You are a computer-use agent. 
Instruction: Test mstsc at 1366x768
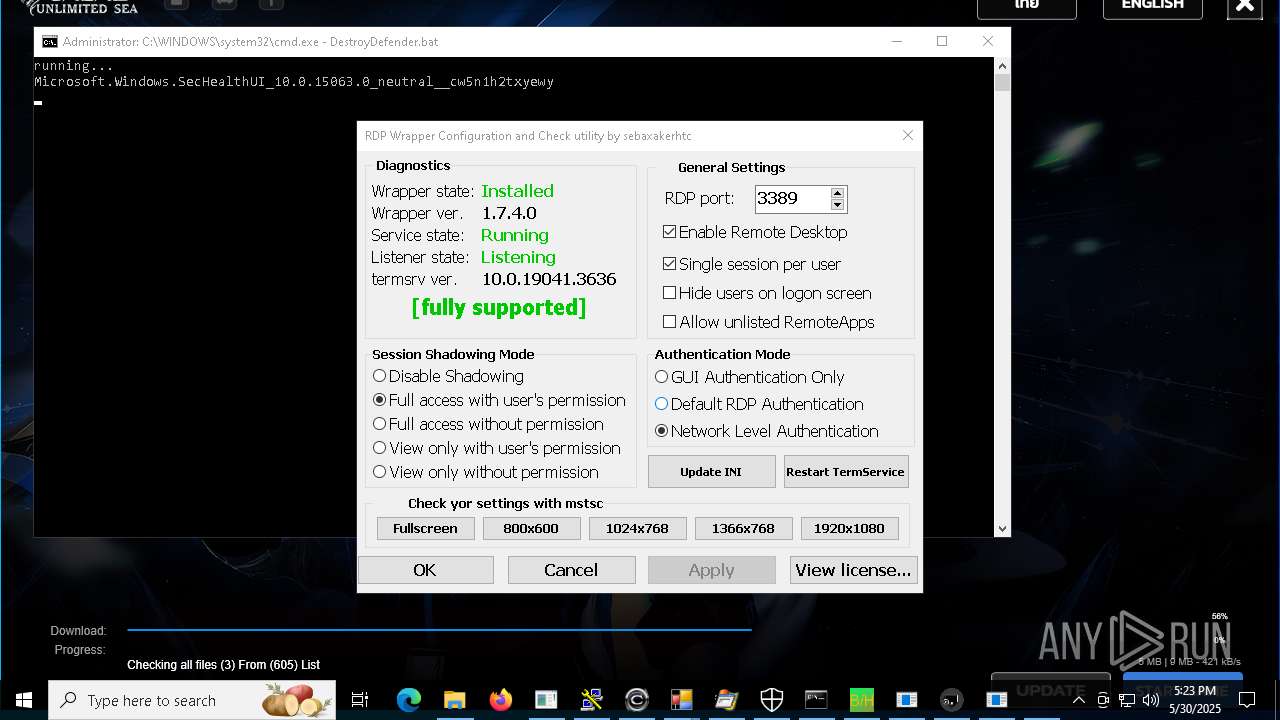point(743,528)
